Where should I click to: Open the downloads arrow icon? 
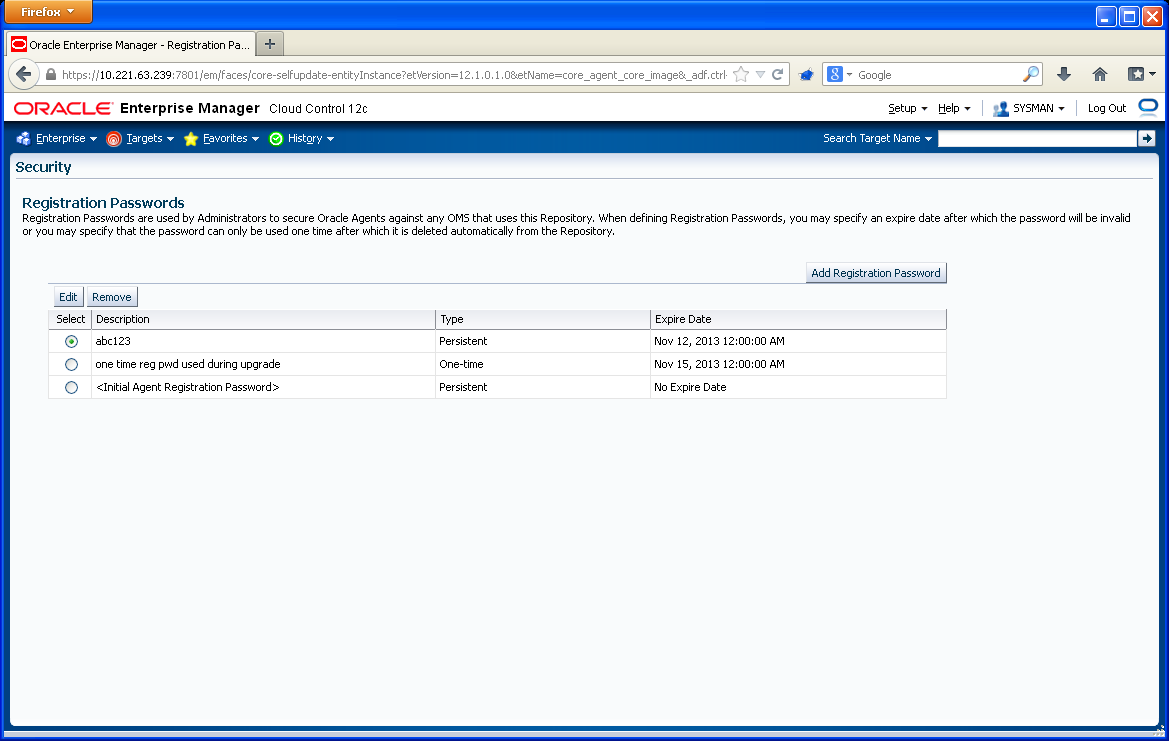coord(1064,74)
